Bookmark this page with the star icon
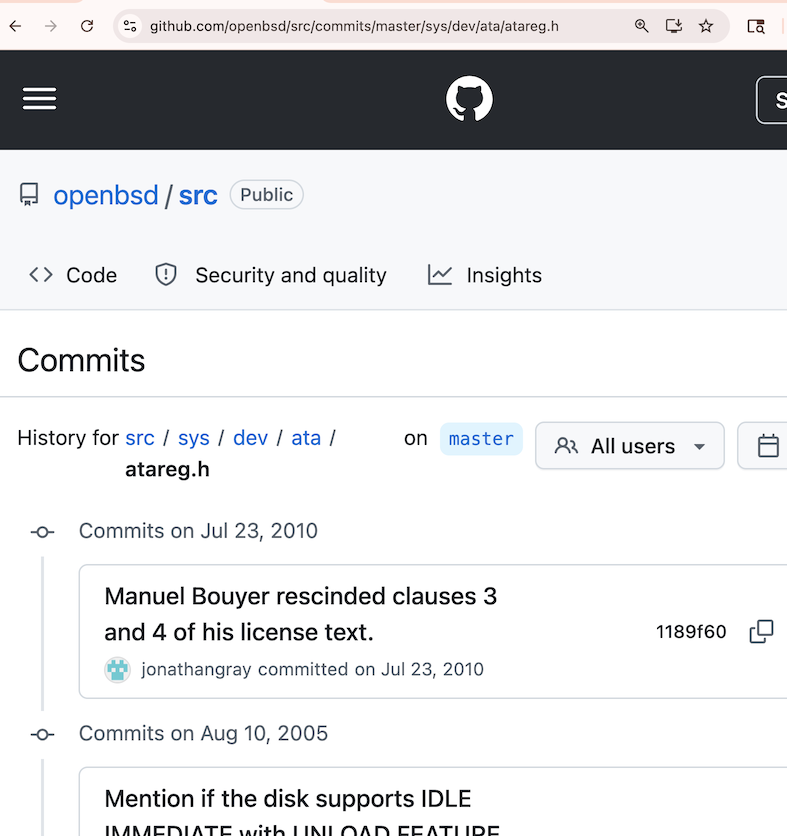 (x=706, y=26)
